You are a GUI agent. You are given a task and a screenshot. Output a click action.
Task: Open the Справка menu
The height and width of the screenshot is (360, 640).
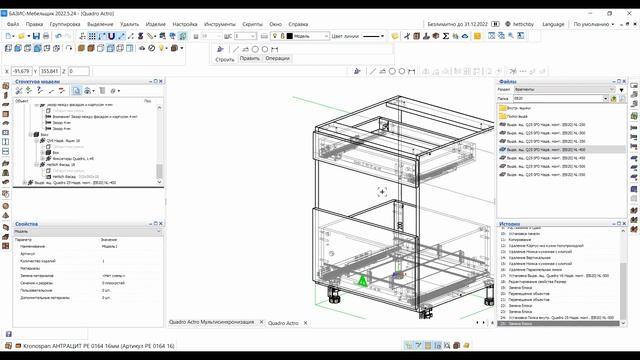(298, 24)
